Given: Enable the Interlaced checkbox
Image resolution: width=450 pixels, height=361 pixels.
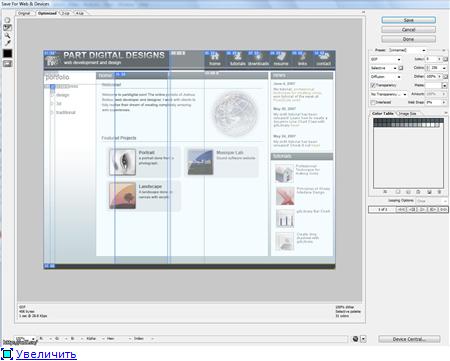Looking at the screenshot, I should click(x=373, y=102).
